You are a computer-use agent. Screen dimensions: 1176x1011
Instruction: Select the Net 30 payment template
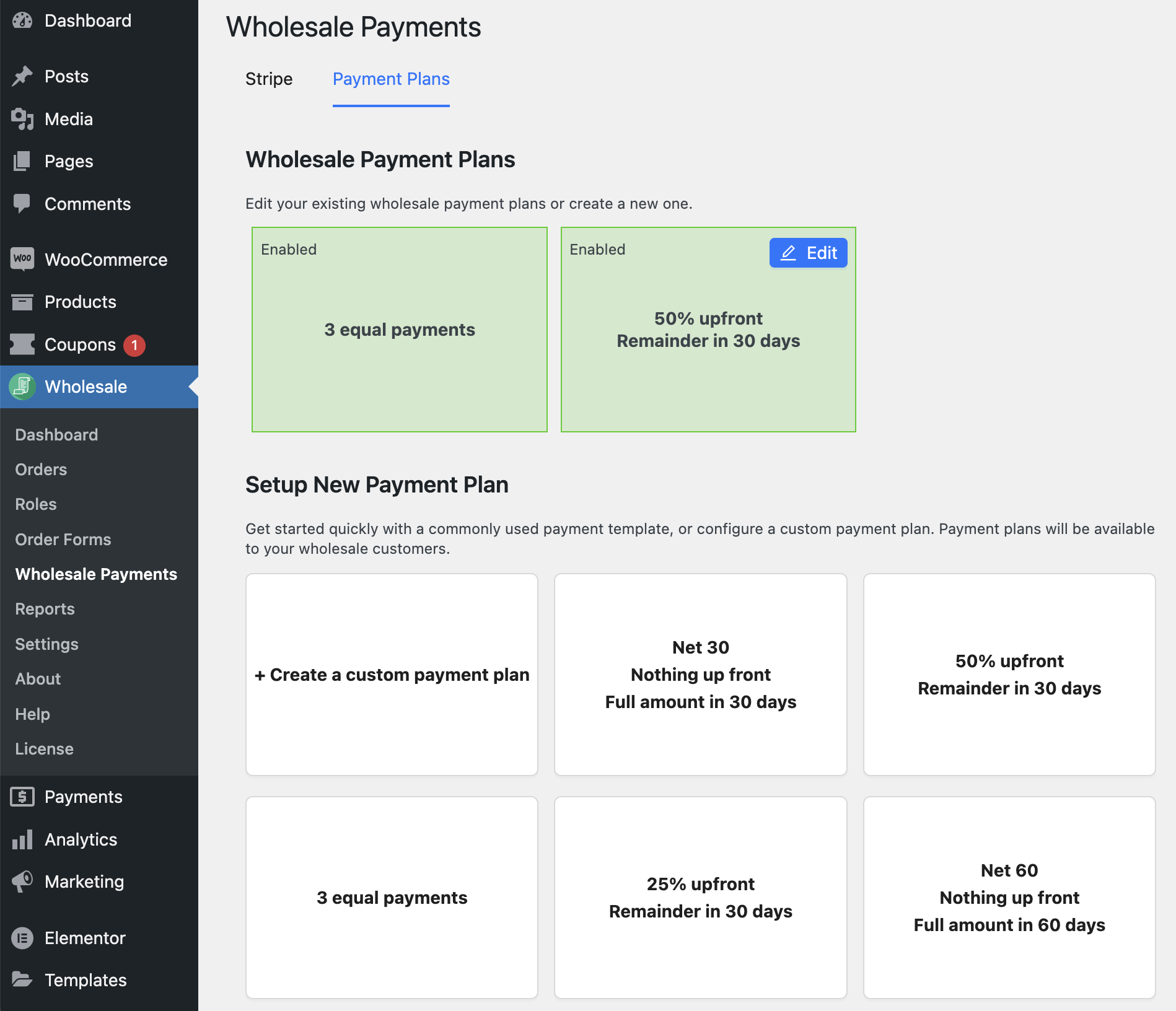tap(700, 675)
